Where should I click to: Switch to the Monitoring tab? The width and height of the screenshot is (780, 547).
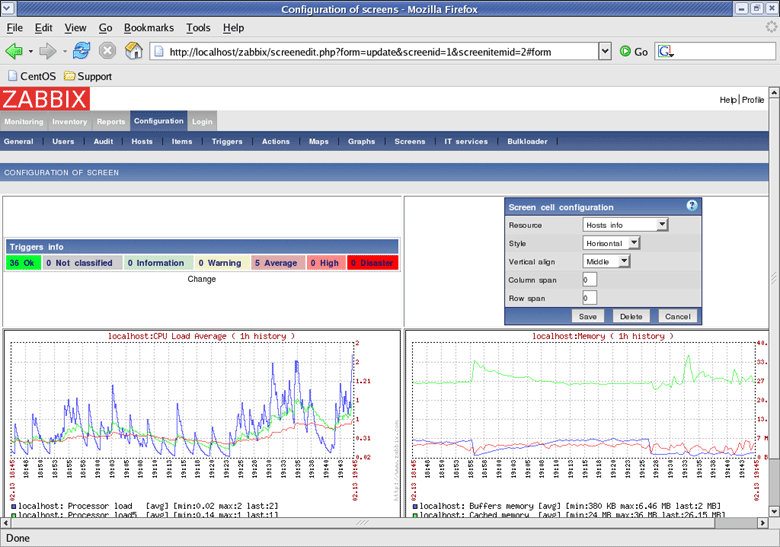click(x=23, y=122)
